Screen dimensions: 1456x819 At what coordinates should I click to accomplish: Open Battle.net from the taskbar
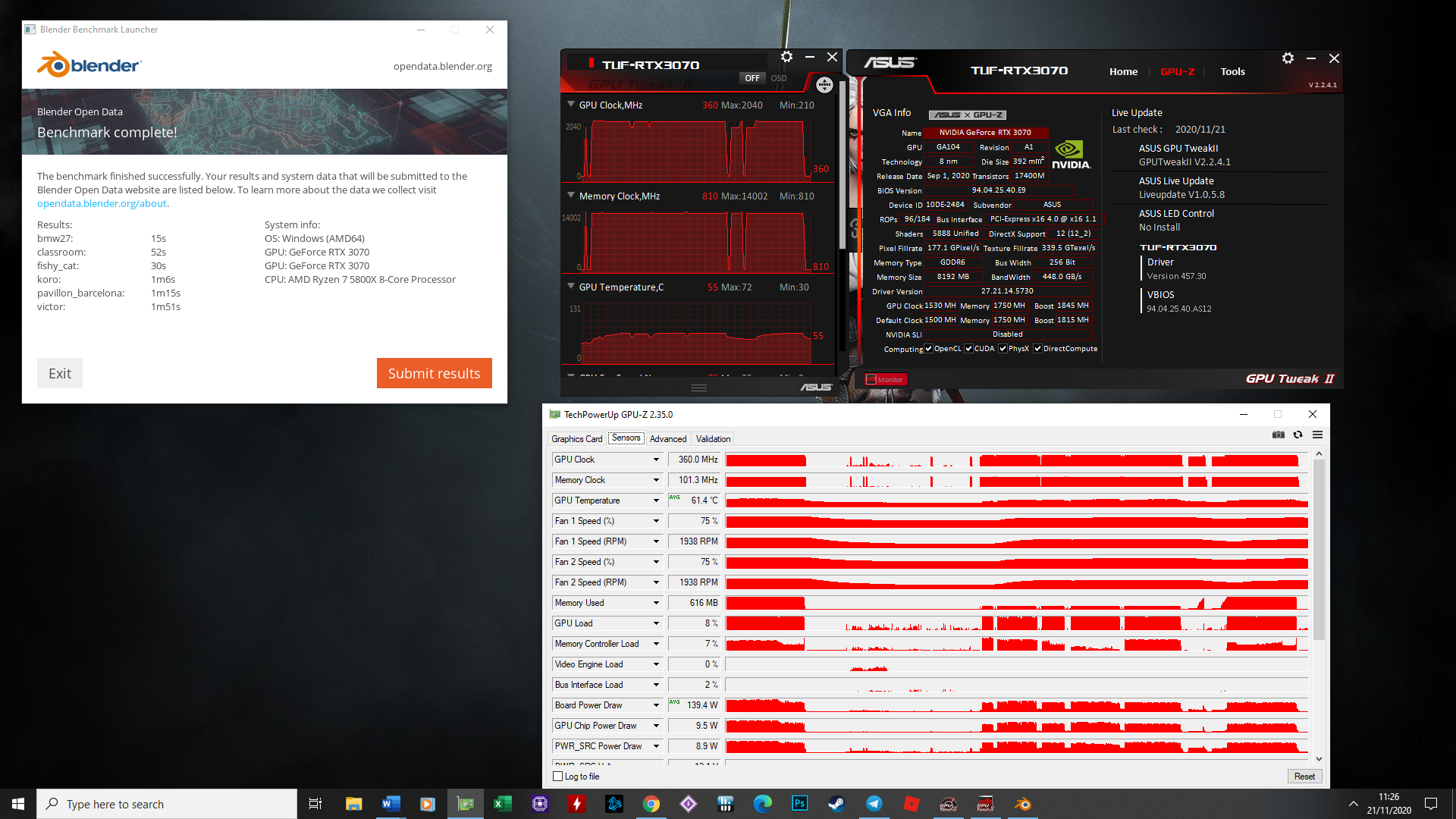[613, 804]
